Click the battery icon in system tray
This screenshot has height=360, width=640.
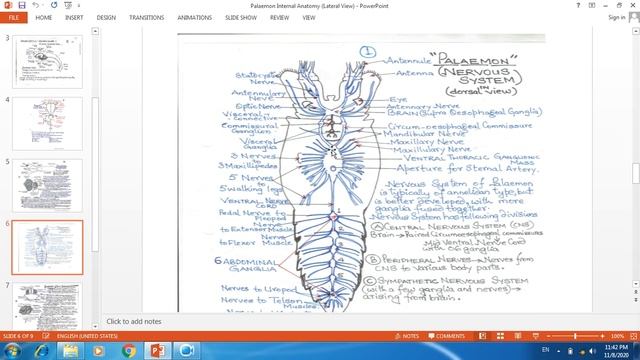570,351
